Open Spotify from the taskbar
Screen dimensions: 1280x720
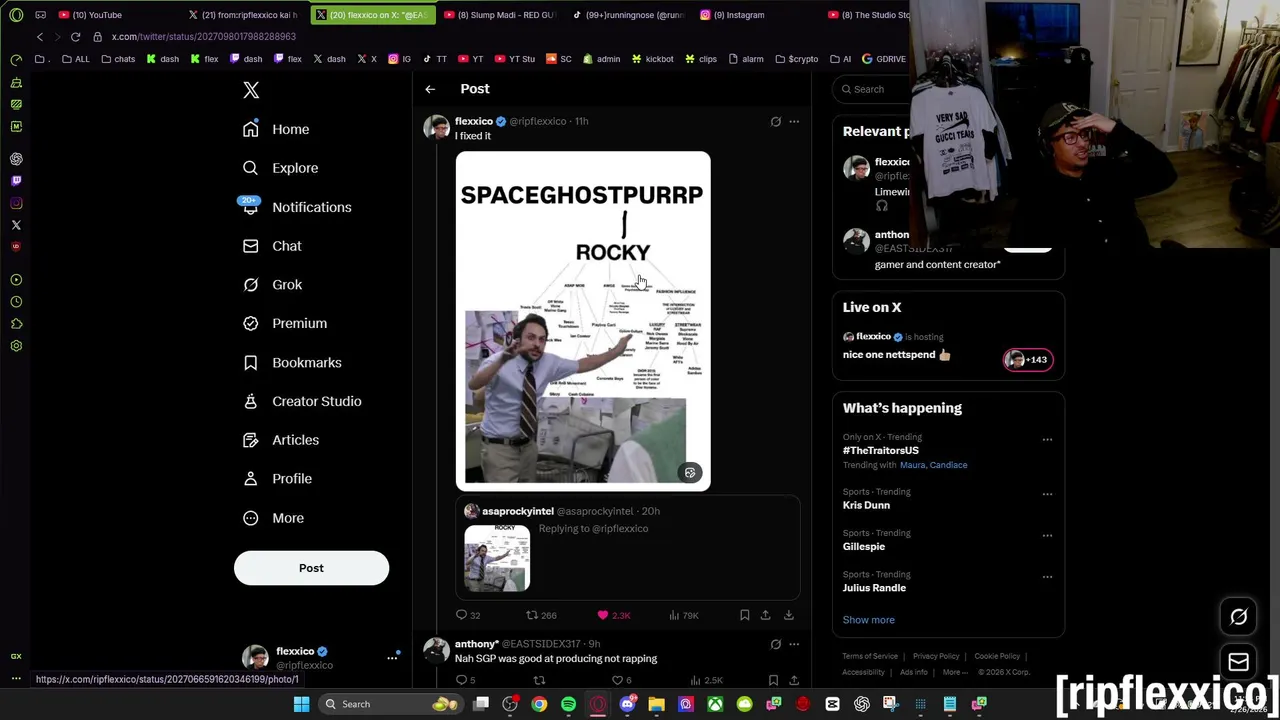pyautogui.click(x=568, y=704)
